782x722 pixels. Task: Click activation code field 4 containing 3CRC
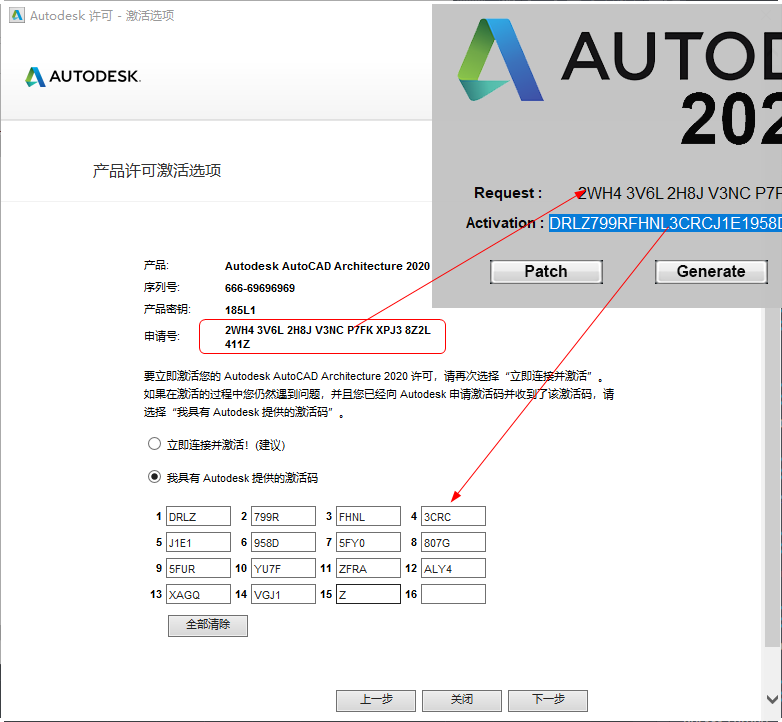453,516
